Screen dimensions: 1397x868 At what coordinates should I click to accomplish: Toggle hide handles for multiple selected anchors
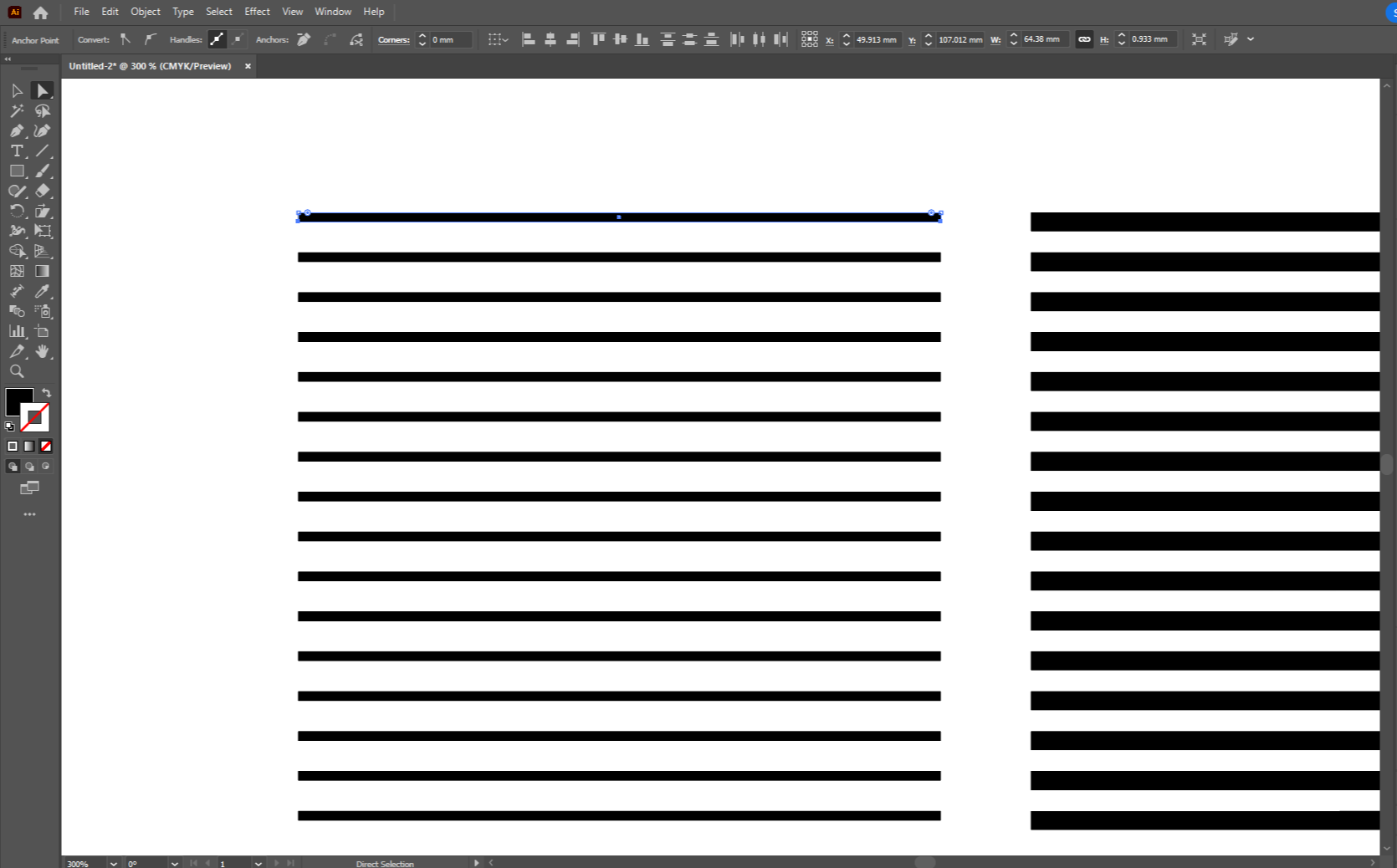click(x=238, y=39)
